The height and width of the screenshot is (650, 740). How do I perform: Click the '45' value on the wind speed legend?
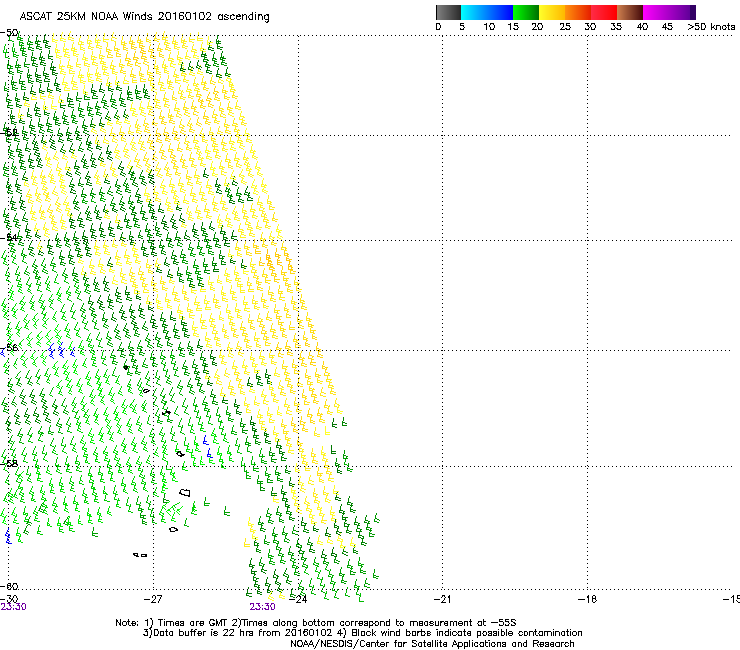pyautogui.click(x=667, y=27)
